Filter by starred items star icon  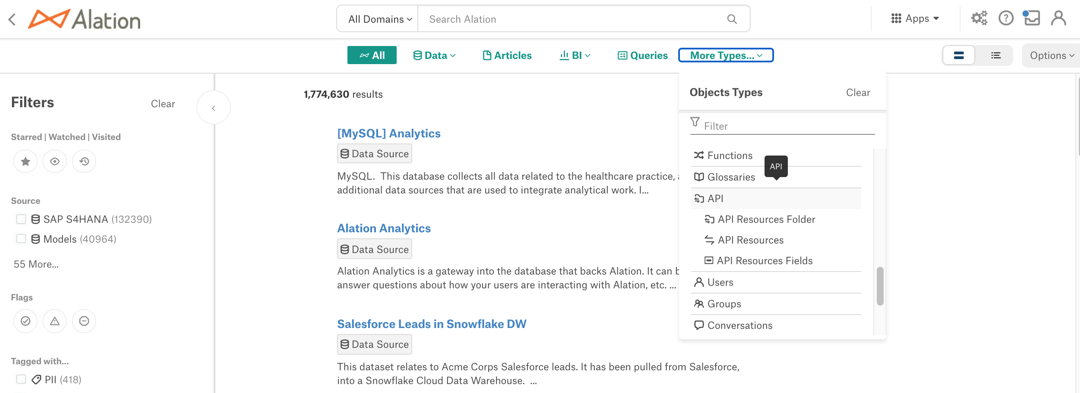pyautogui.click(x=25, y=162)
